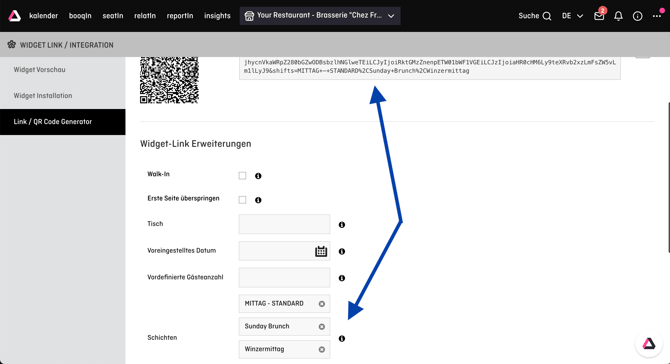This screenshot has height=364, width=670.
Task: Remove the Winzermittag shift
Action: coord(322,349)
